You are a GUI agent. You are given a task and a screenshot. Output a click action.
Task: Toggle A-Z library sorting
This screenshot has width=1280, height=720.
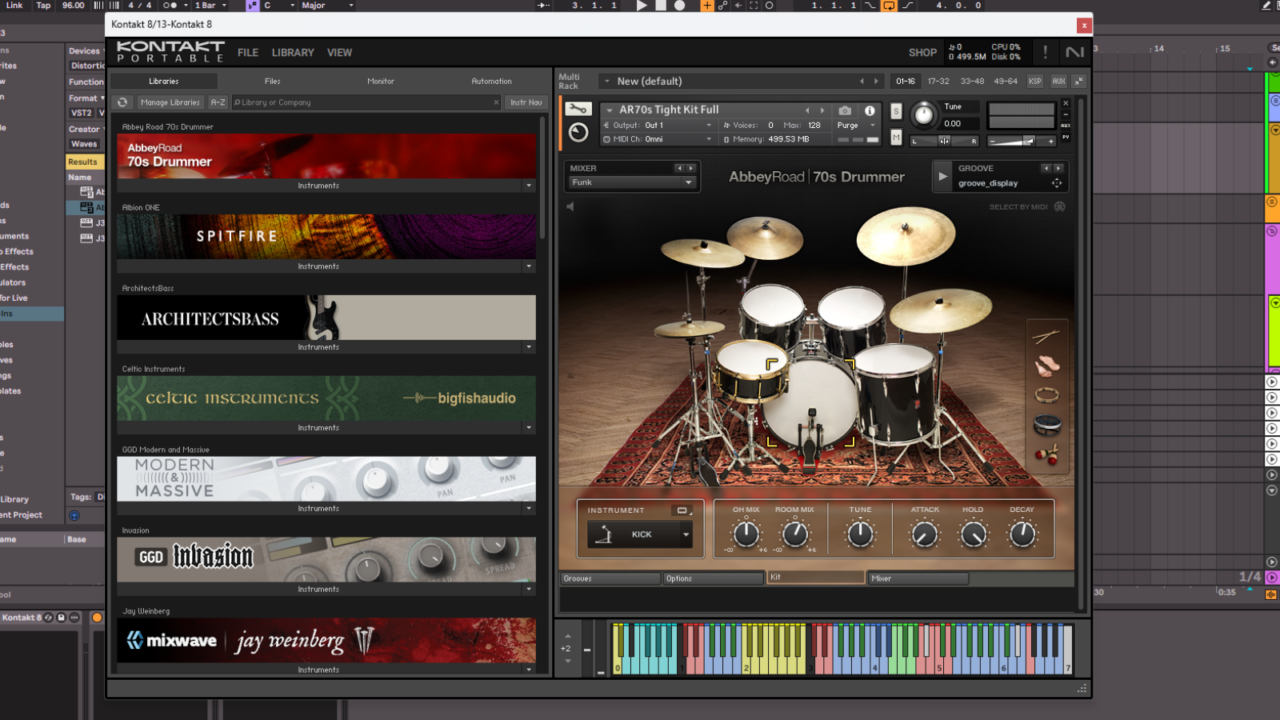217,102
